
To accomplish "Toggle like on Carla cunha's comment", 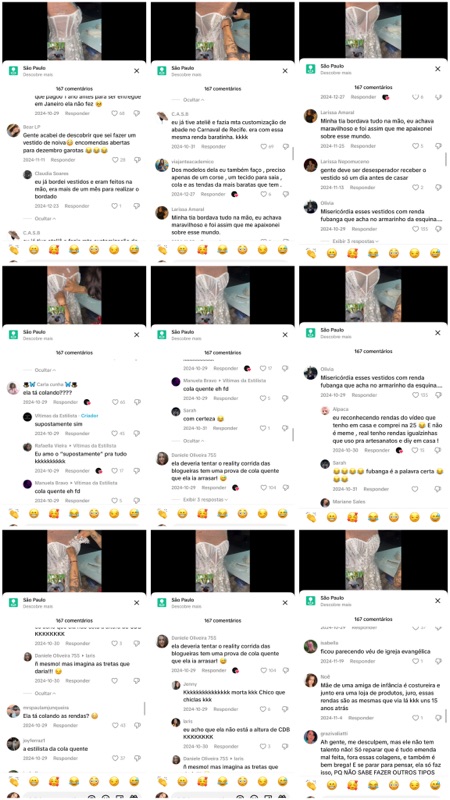I will click(x=115, y=402).
